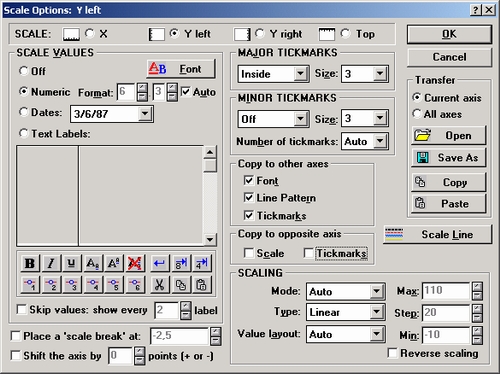Screen dimensions: 500x374
Task: Open the Scale Line settings
Action: click(437, 234)
